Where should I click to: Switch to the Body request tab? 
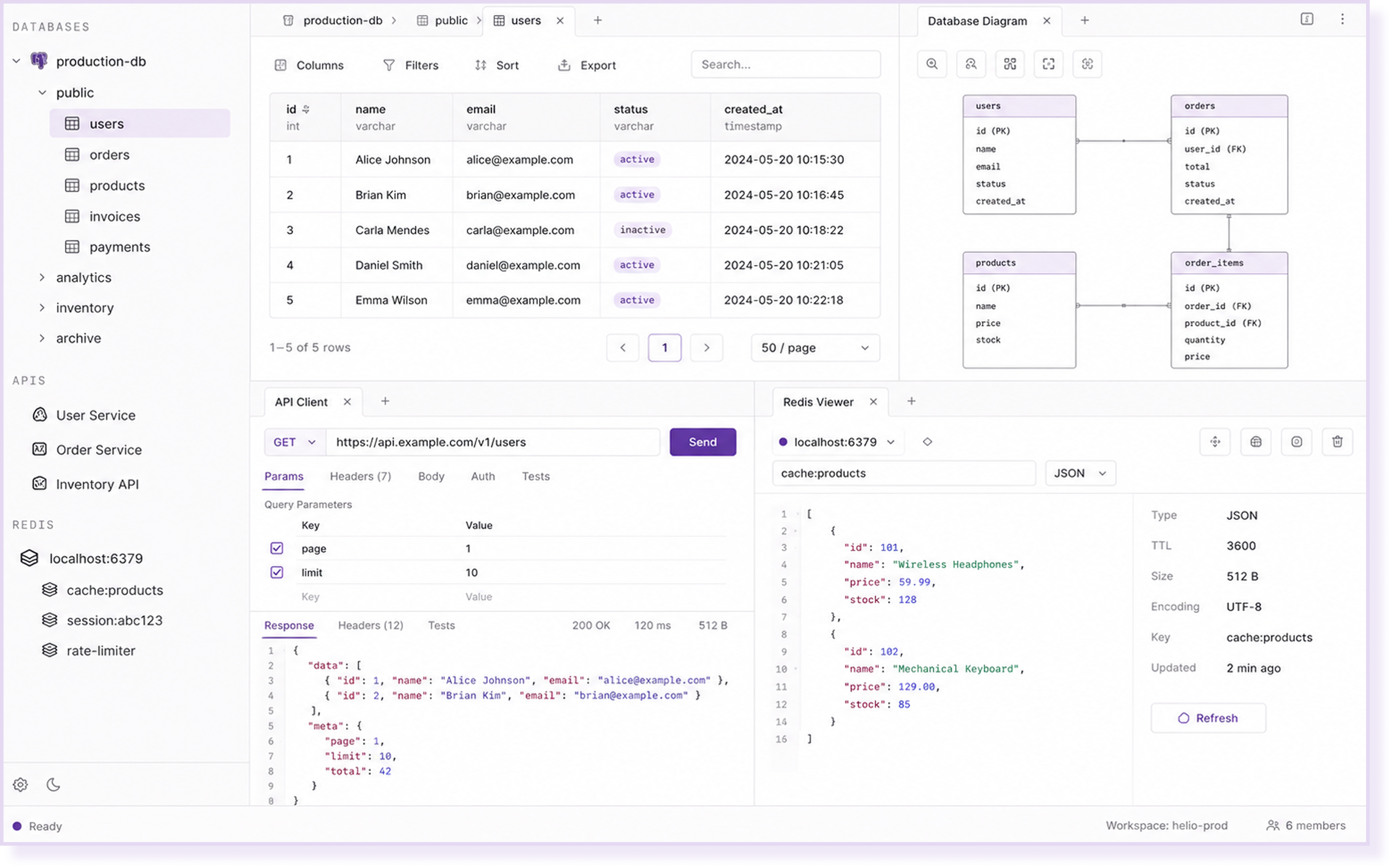click(431, 476)
